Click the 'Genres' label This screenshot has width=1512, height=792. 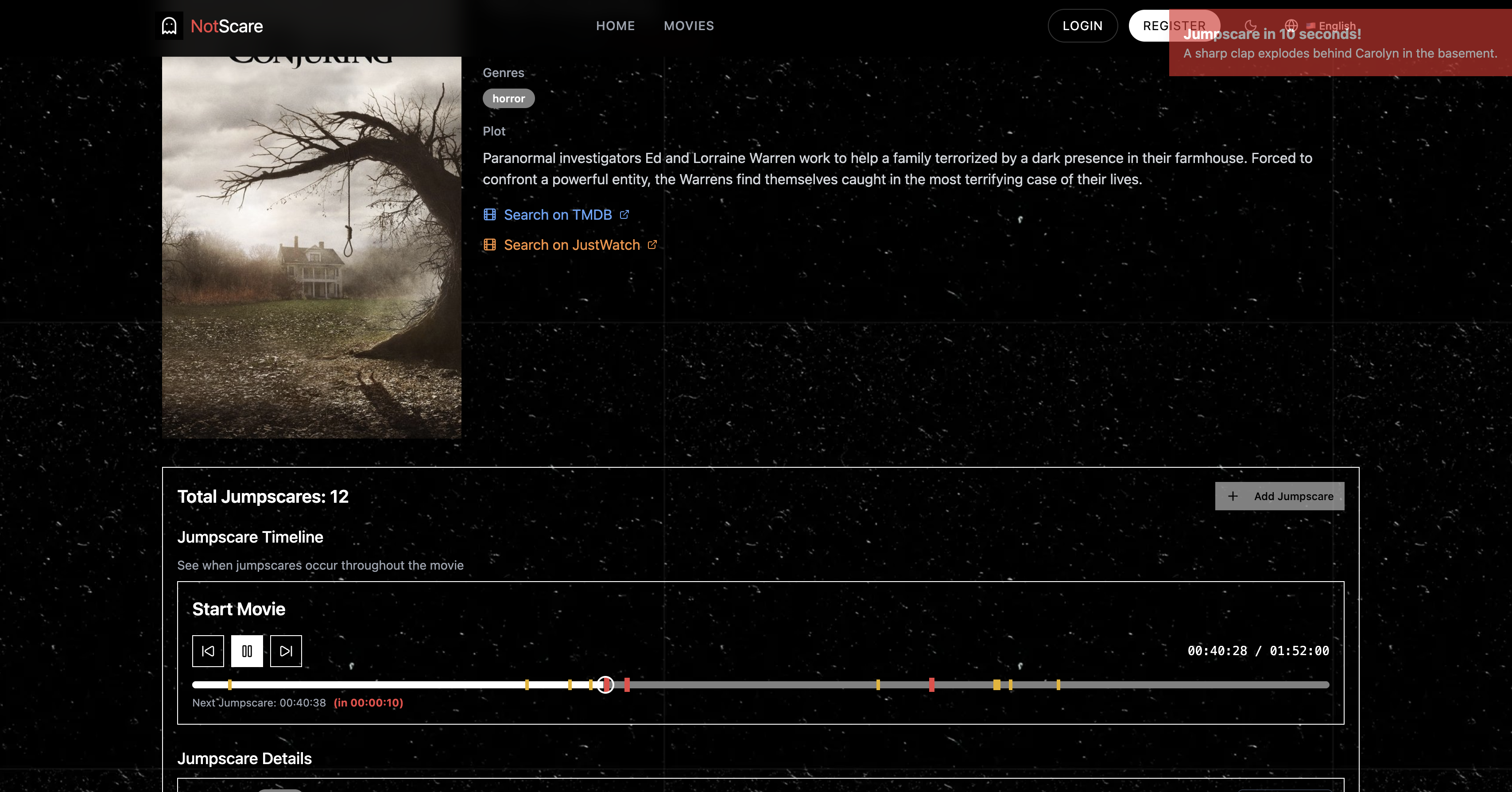coord(503,73)
